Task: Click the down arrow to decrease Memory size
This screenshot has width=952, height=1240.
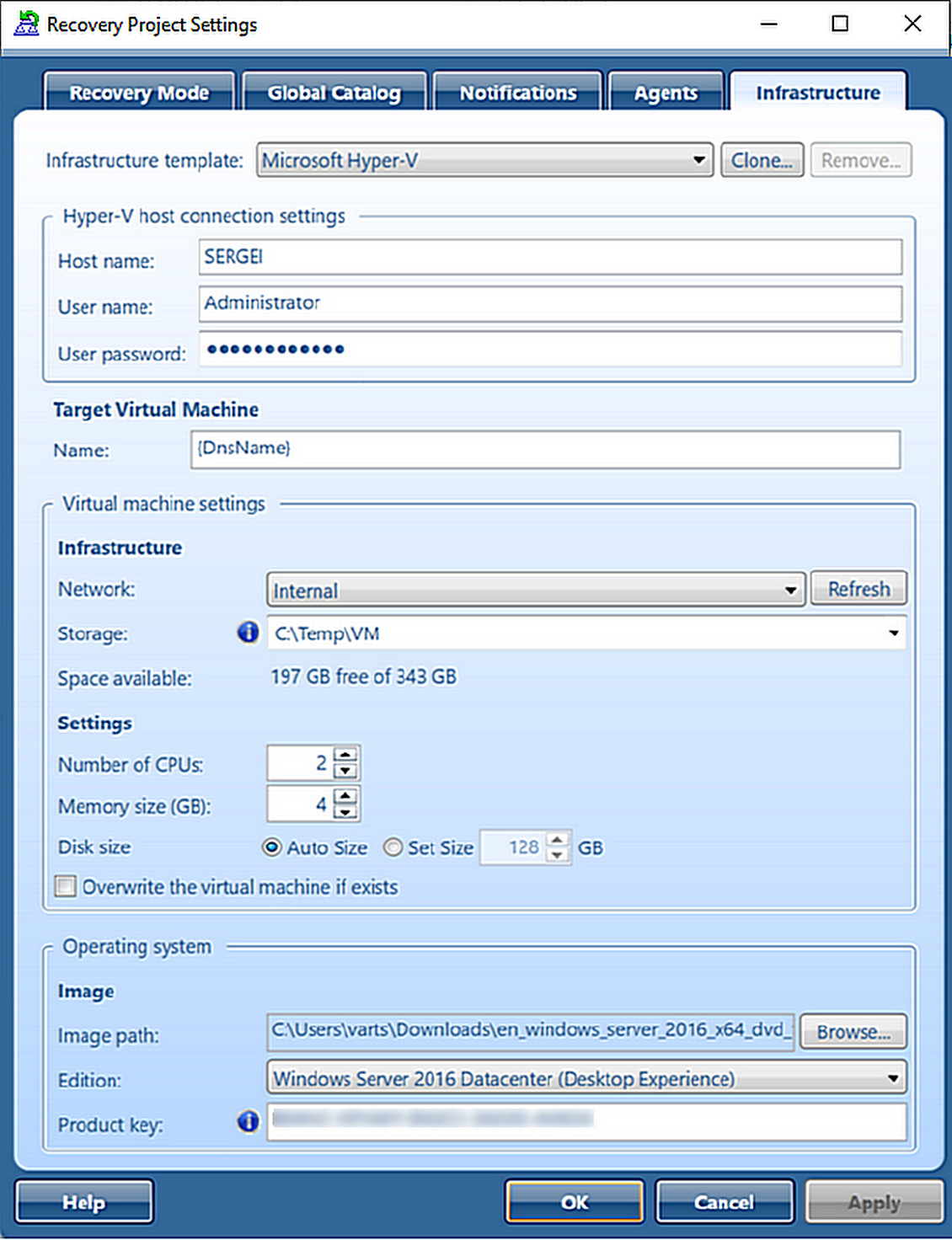Action: pos(346,813)
